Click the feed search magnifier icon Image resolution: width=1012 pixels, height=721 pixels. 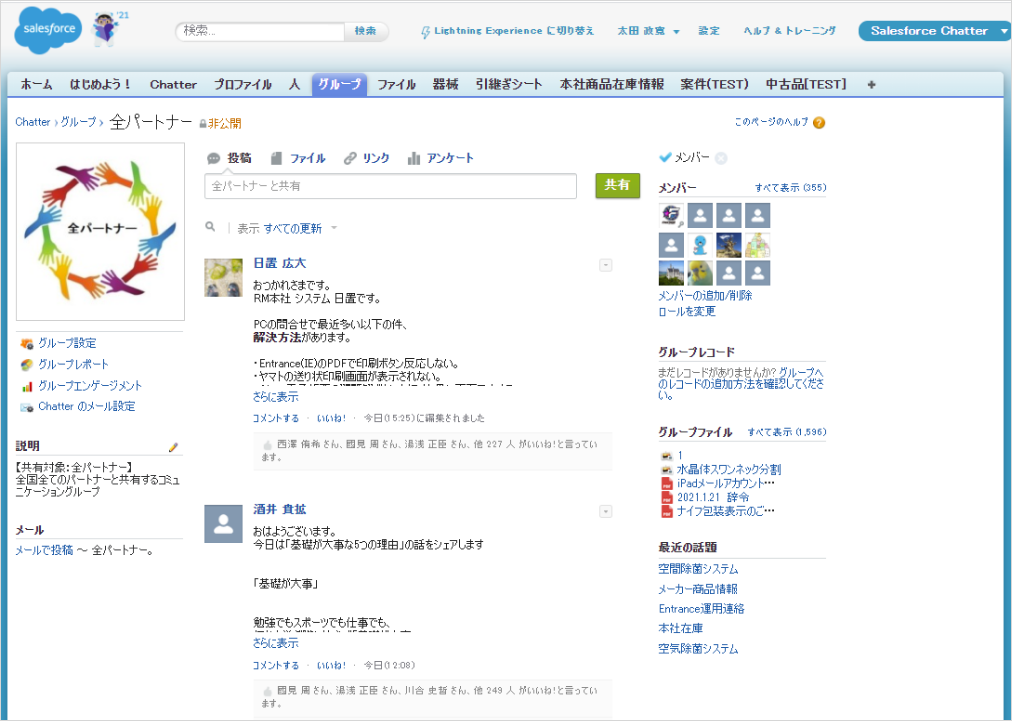pyautogui.click(x=210, y=227)
